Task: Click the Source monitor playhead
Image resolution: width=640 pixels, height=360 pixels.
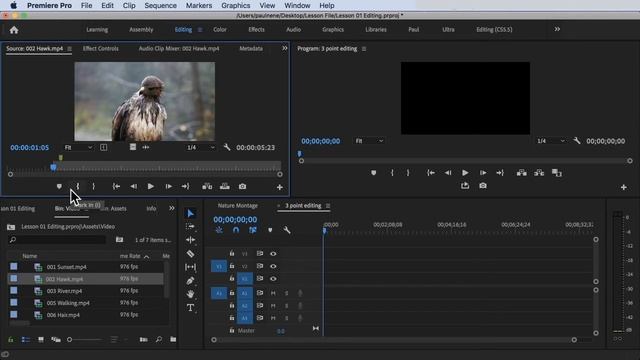Action: pyautogui.click(x=53, y=167)
